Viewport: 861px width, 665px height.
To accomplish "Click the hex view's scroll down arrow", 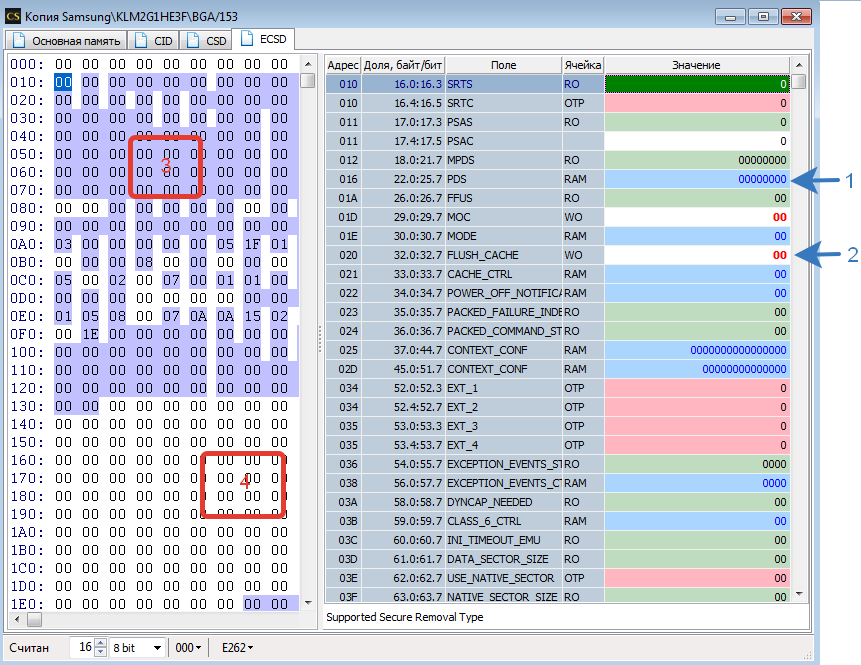I will [308, 603].
